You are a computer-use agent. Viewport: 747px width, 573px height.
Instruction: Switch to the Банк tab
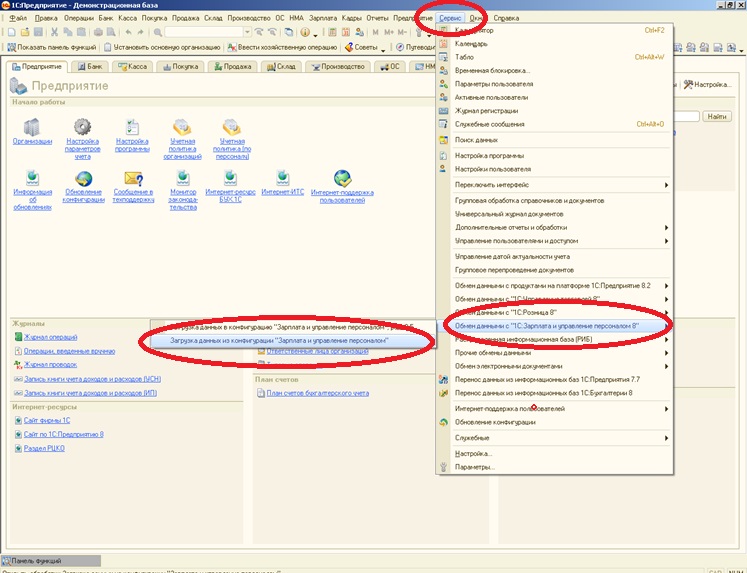click(x=91, y=67)
